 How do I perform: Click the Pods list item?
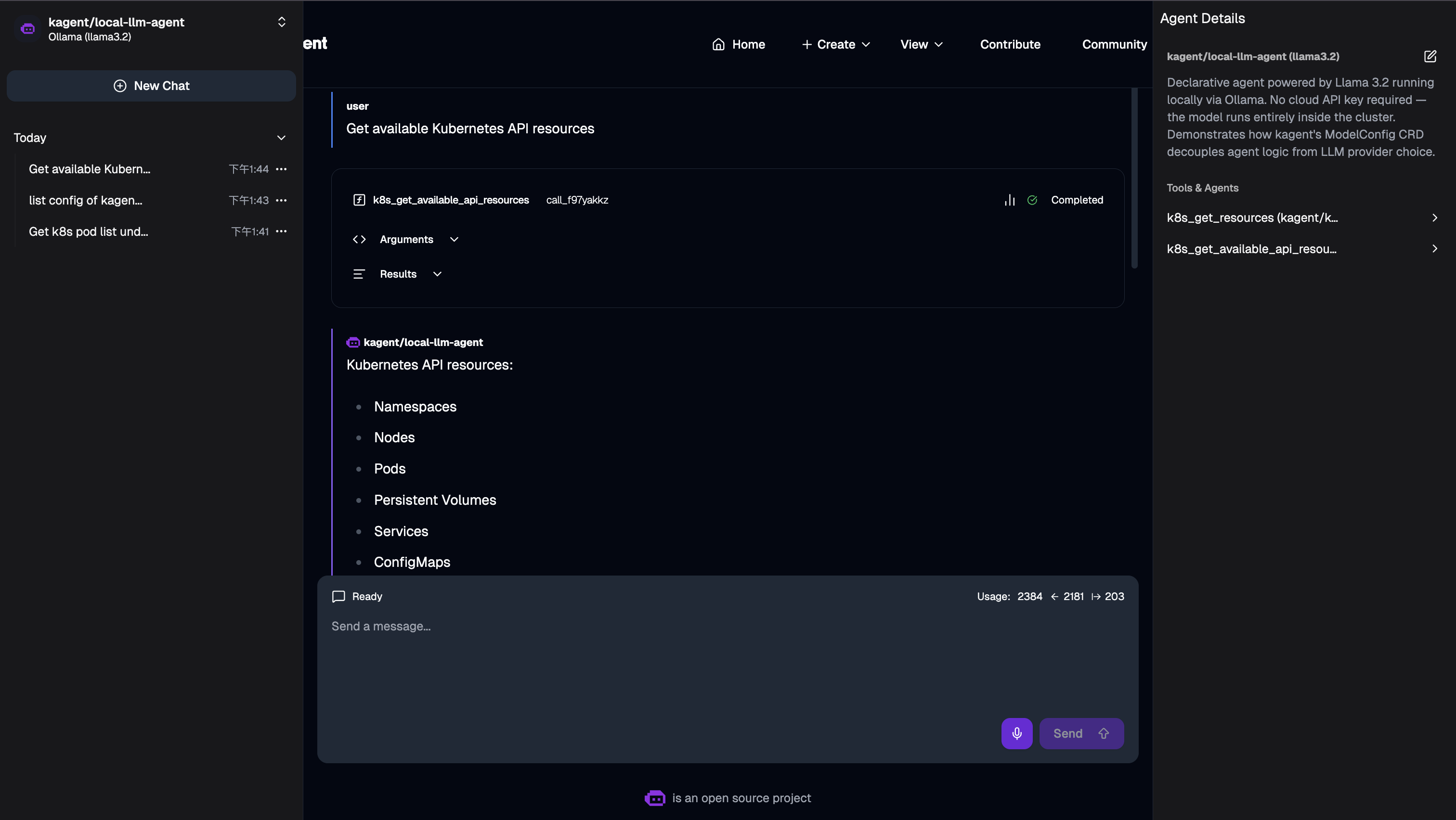[390, 469]
